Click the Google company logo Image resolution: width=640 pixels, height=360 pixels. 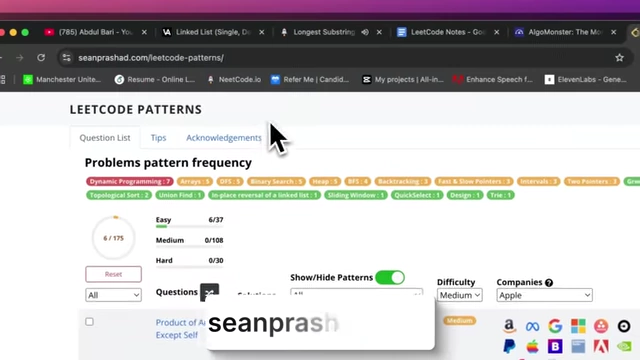coord(555,326)
